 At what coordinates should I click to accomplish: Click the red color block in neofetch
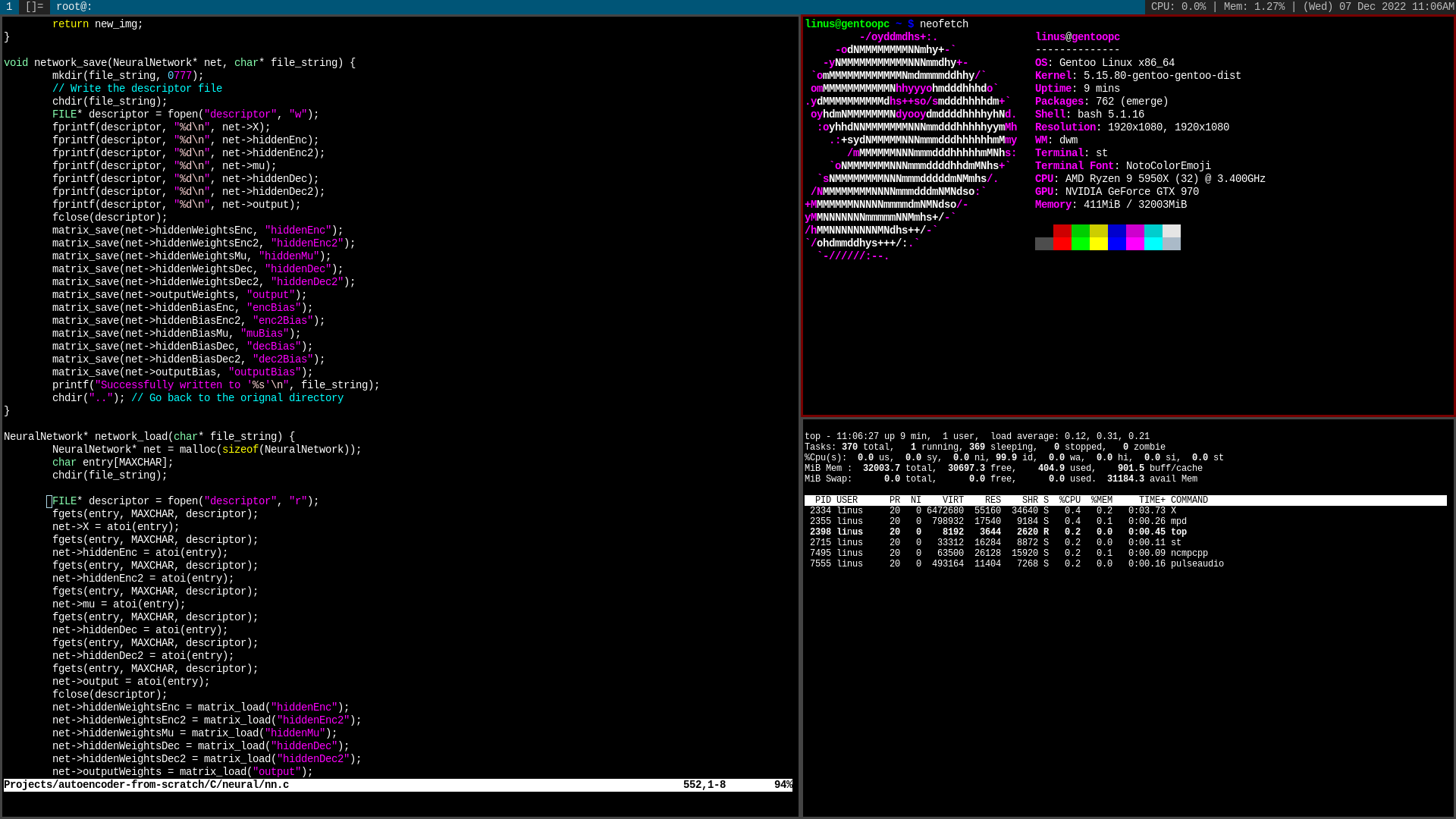(x=1062, y=237)
